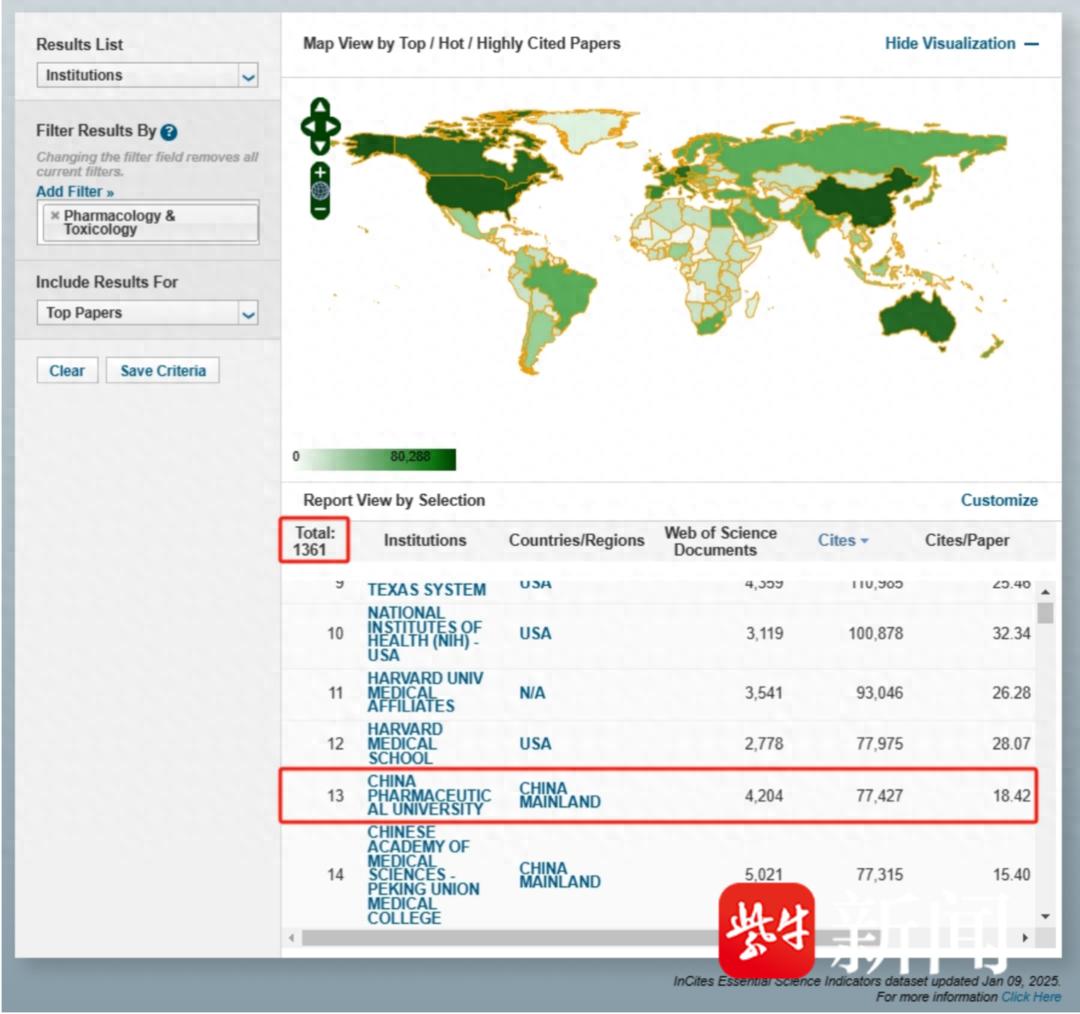Viewport: 1080px width, 1014px height.
Task: Select the cites value 77,975
Action: (x=880, y=744)
